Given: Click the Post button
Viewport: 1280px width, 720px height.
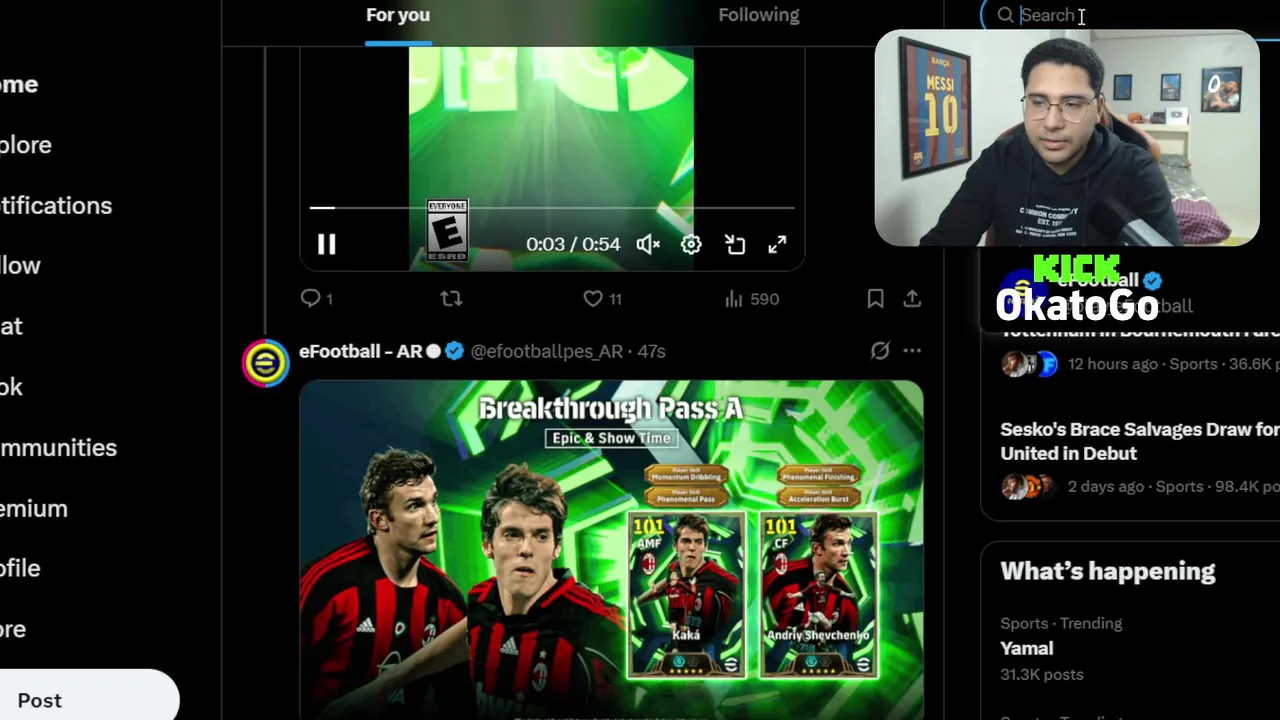Looking at the screenshot, I should click(x=40, y=700).
